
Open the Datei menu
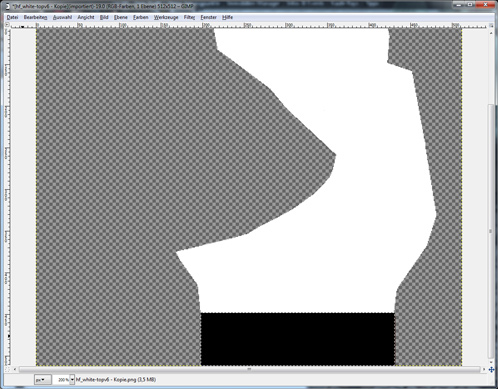click(x=12, y=17)
